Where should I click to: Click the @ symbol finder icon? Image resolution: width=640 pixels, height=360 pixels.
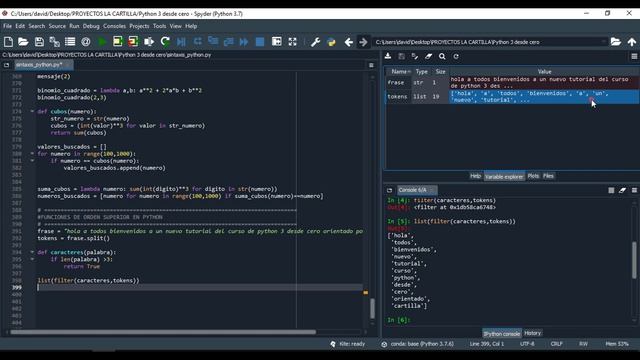pyautogui.click(x=86, y=42)
